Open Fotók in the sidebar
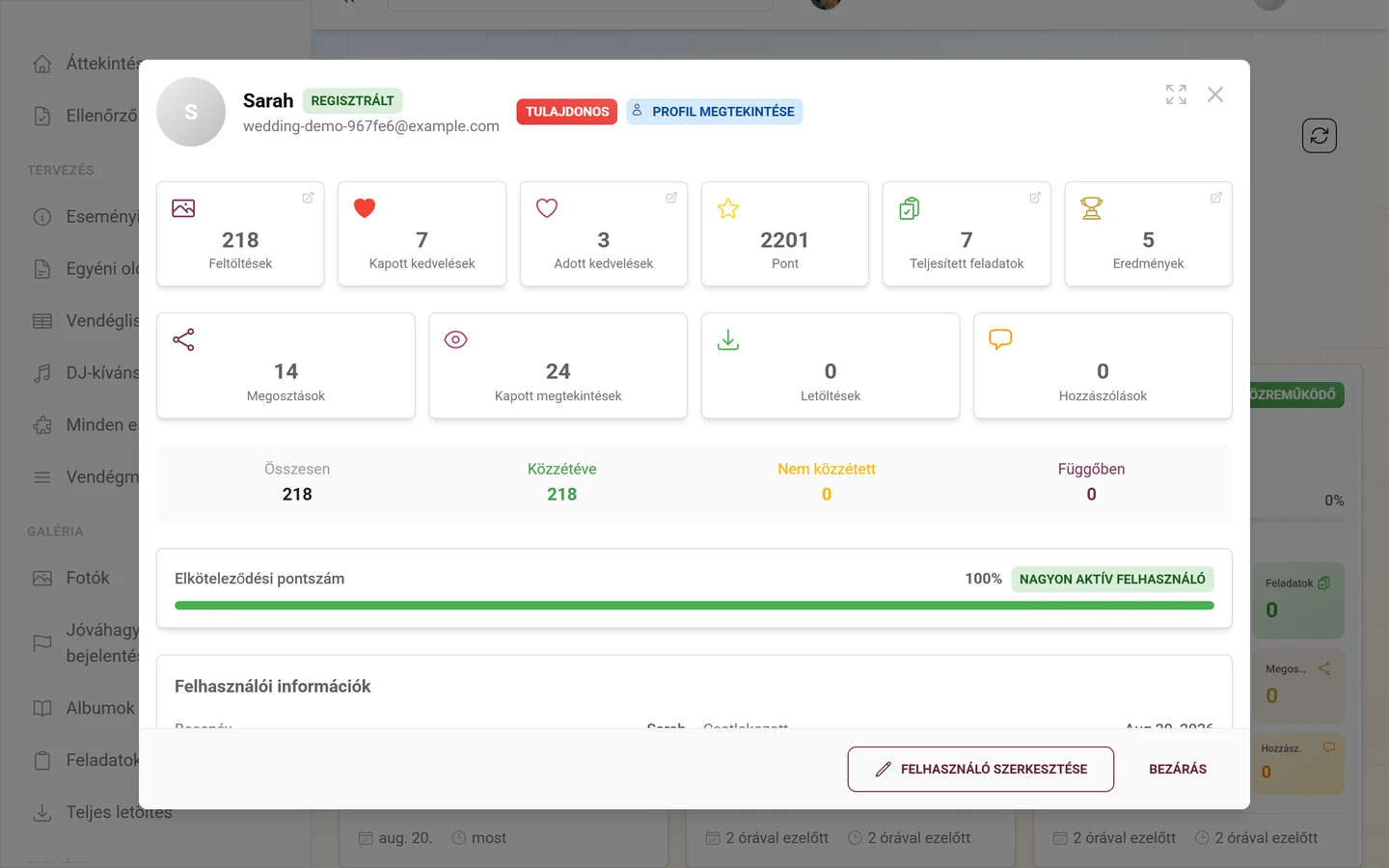Viewport: 1389px width, 868px height. coord(72,579)
